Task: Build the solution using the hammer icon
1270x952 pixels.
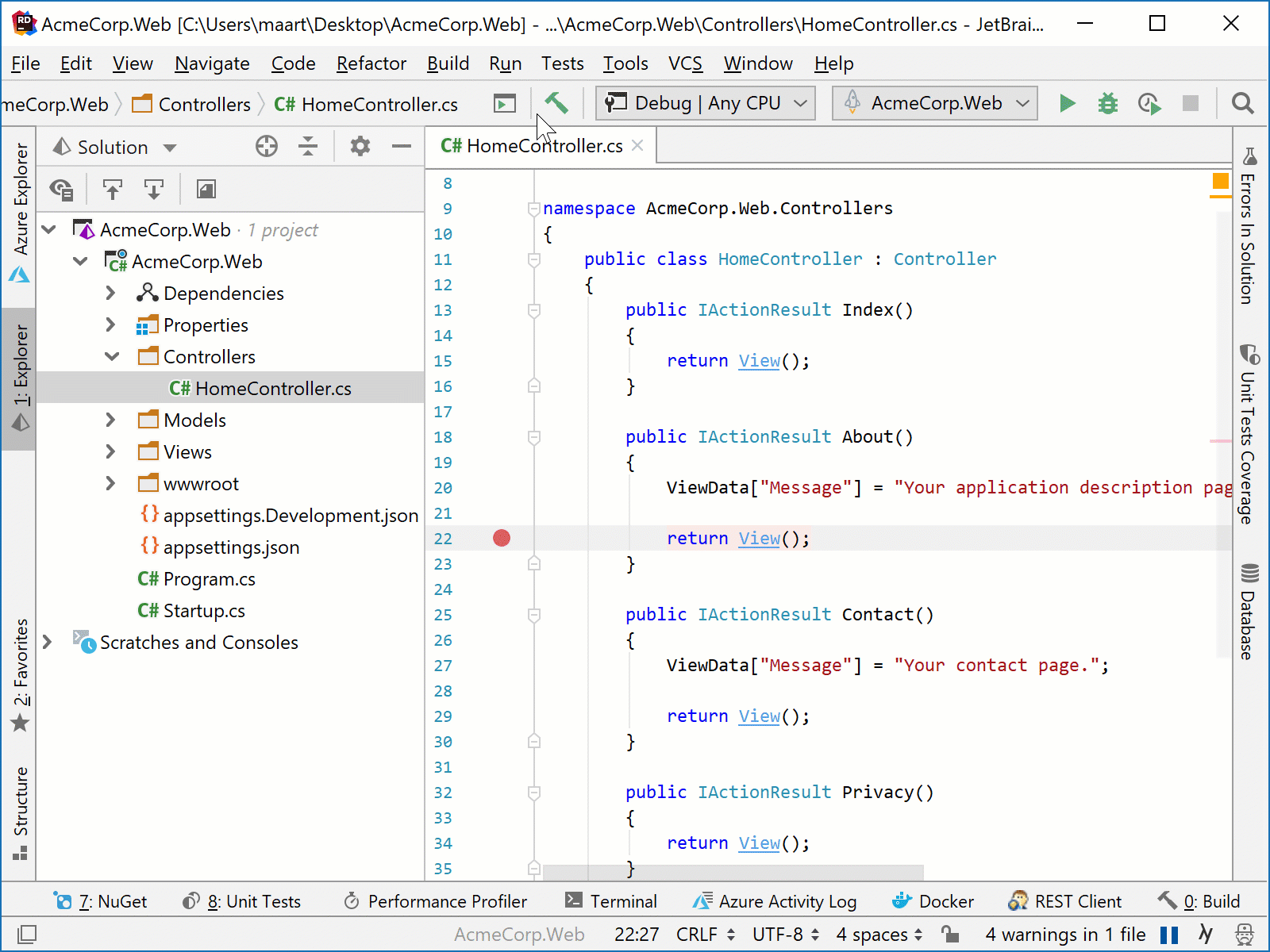Action: click(556, 102)
